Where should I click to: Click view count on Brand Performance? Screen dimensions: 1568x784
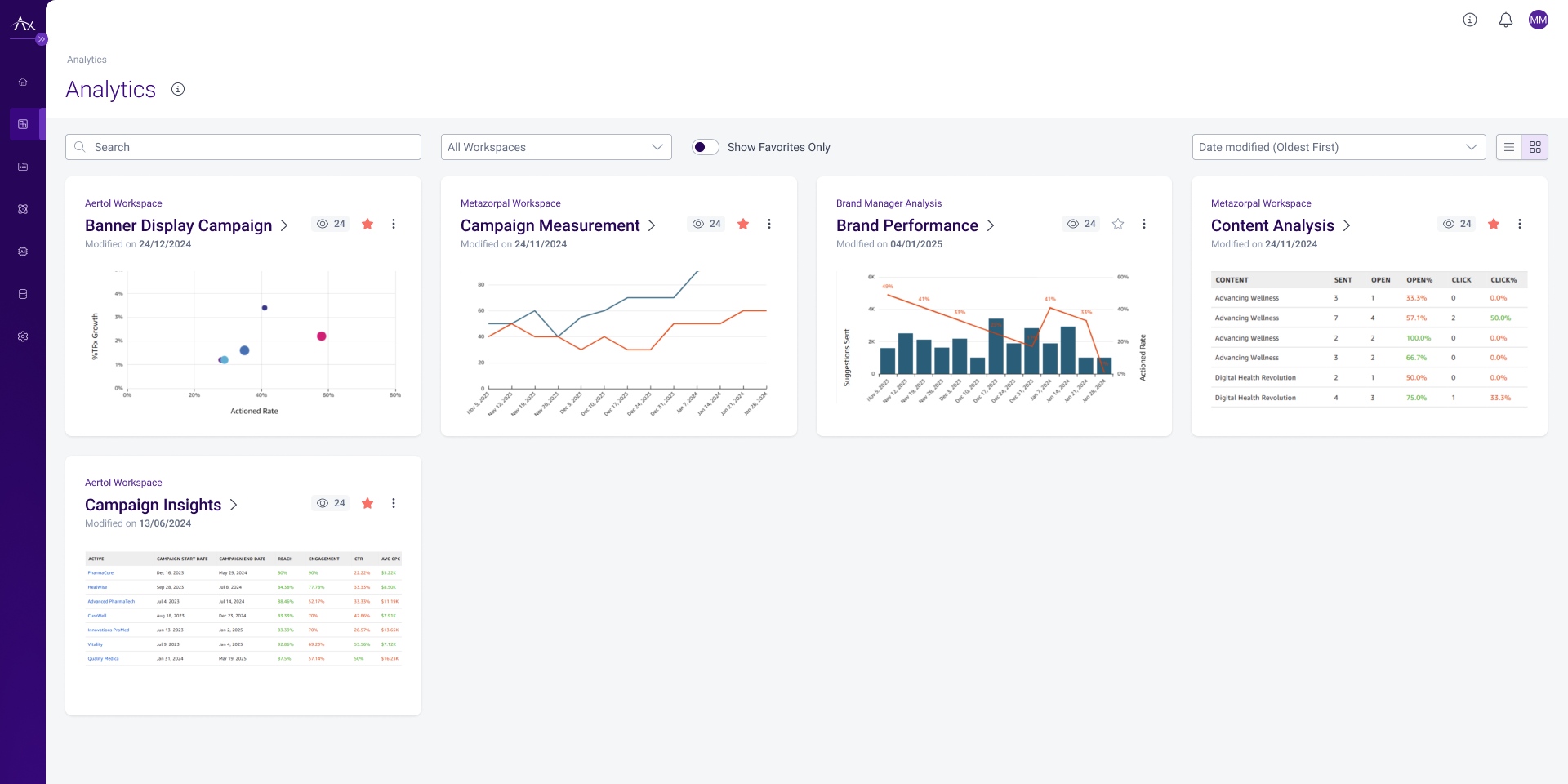tap(1081, 224)
